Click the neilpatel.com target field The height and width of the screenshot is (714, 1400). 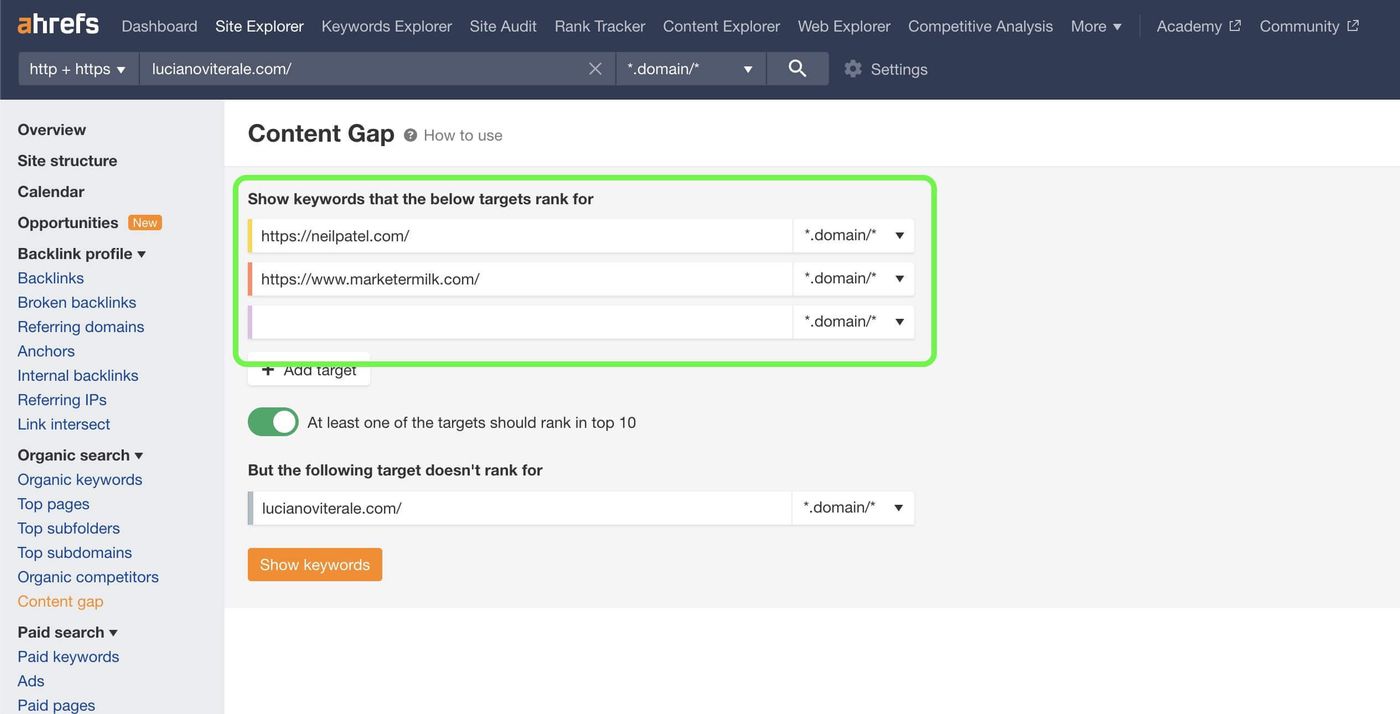[x=520, y=235]
